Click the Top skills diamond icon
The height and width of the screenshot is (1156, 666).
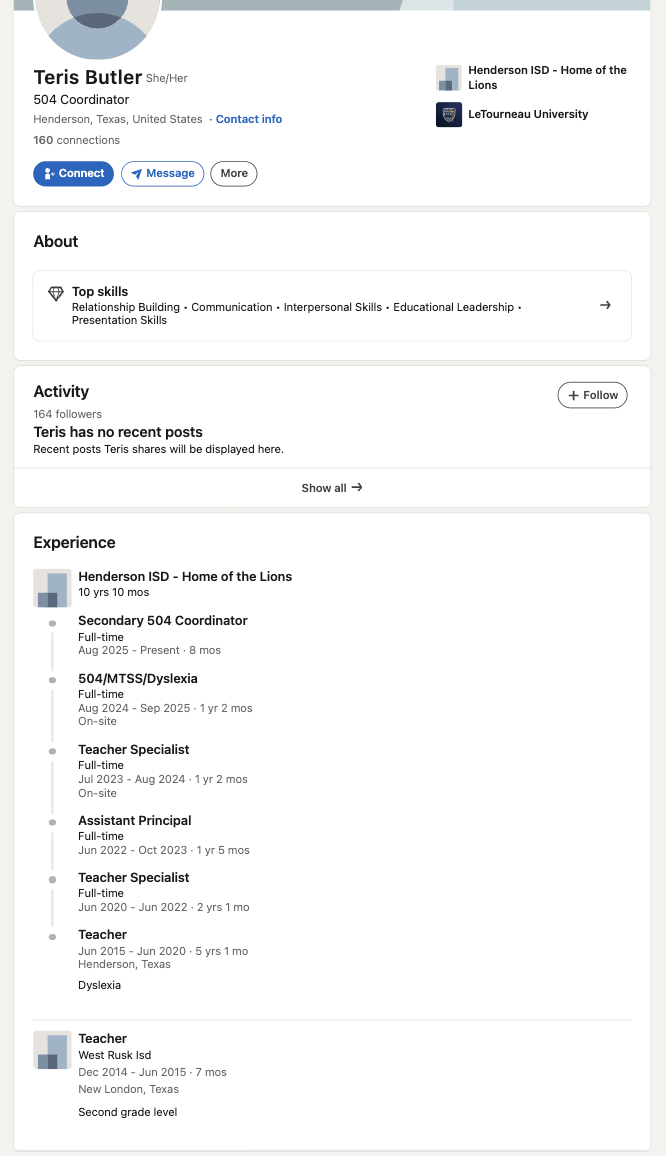(x=56, y=293)
